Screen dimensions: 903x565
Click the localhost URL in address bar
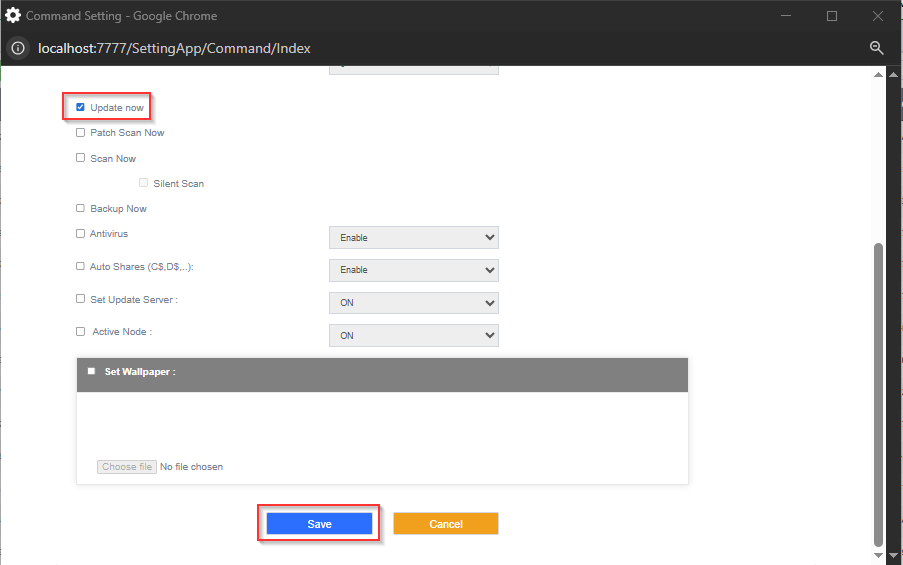[x=174, y=48]
